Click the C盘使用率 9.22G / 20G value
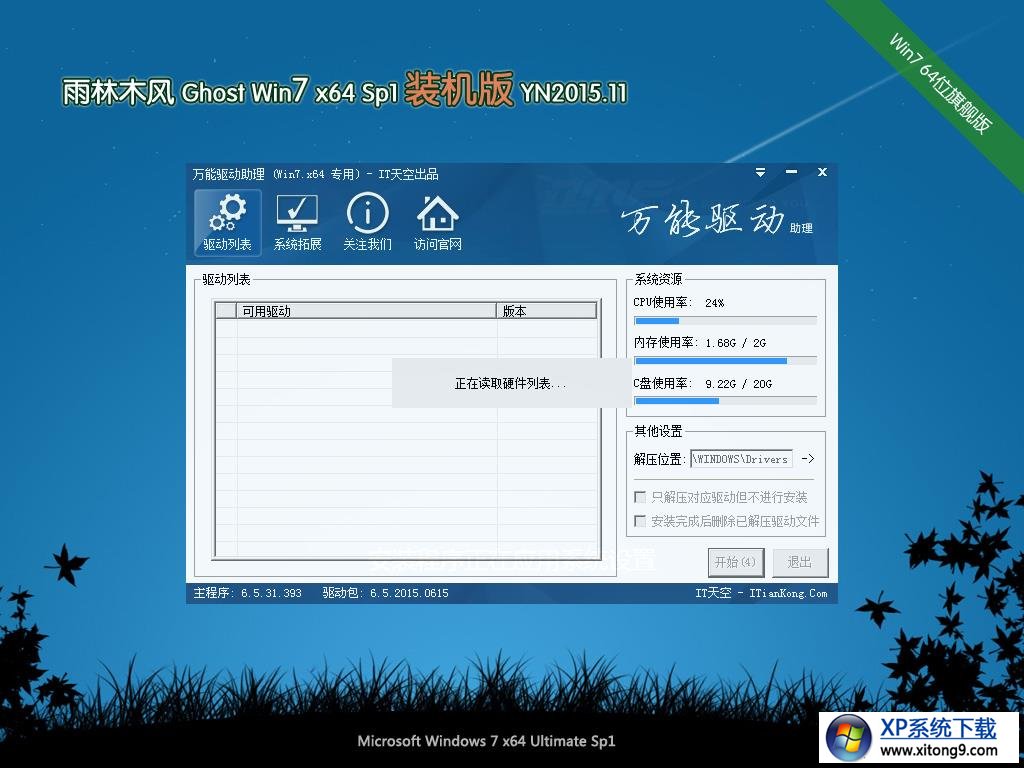Screen dimensions: 1024x768 [738, 384]
